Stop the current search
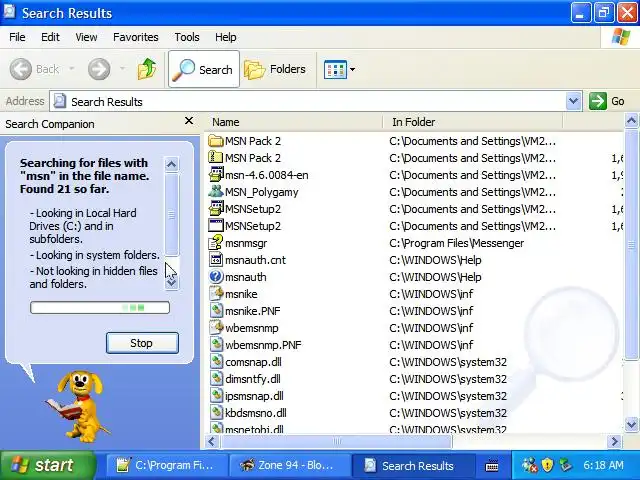The height and width of the screenshot is (480, 640). [x=142, y=343]
